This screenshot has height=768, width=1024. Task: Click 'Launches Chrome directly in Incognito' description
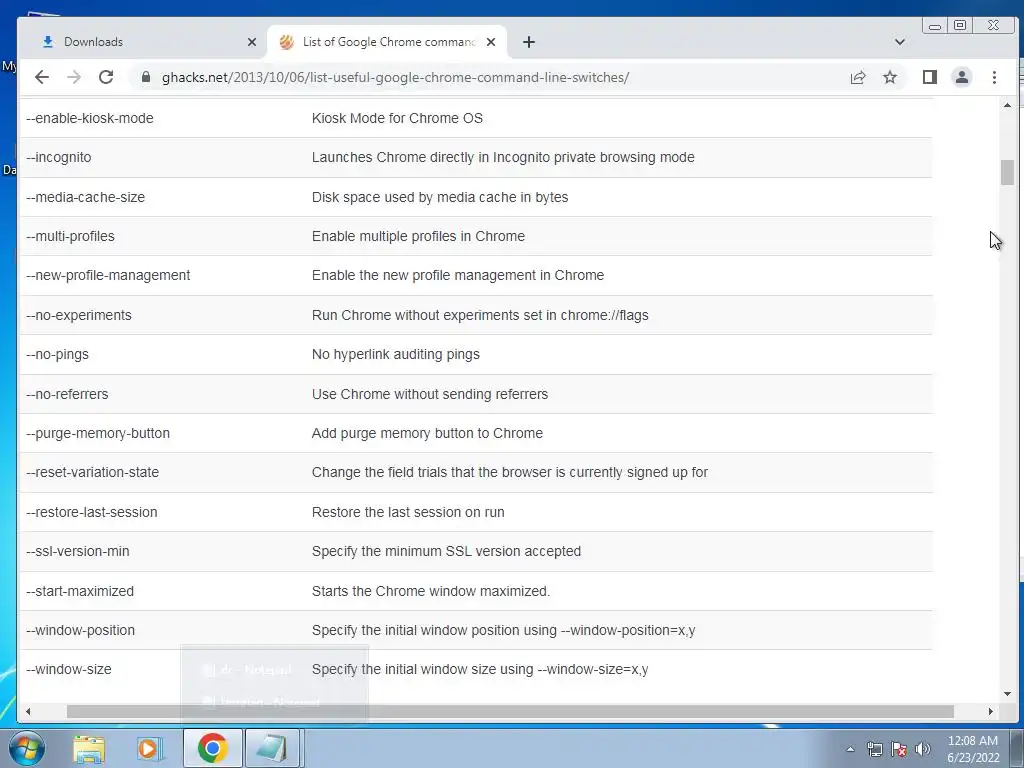coord(503,157)
